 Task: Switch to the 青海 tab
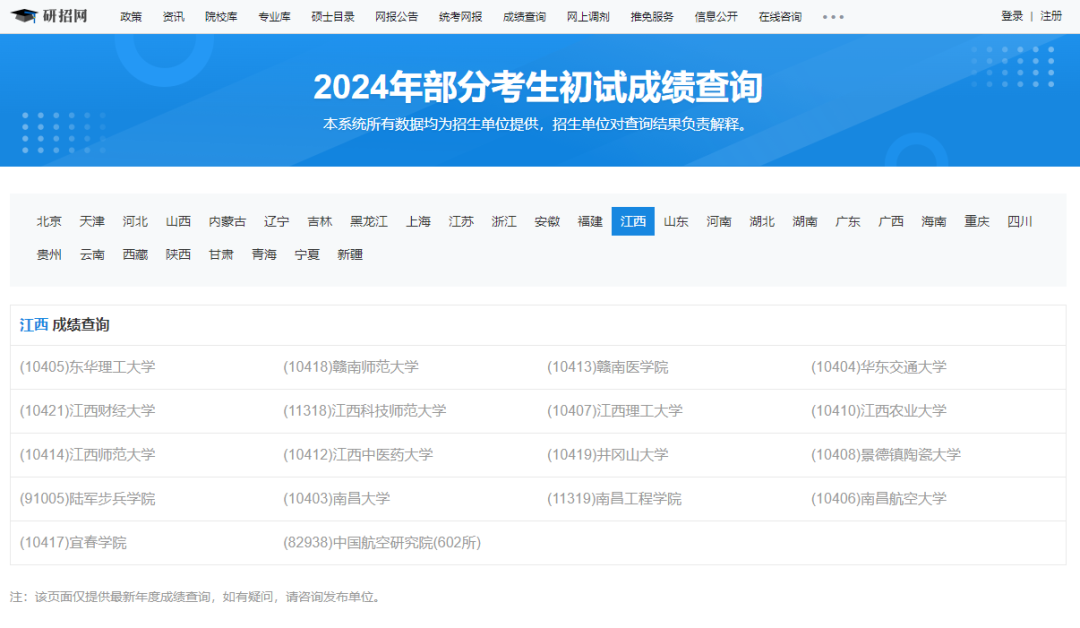264,254
